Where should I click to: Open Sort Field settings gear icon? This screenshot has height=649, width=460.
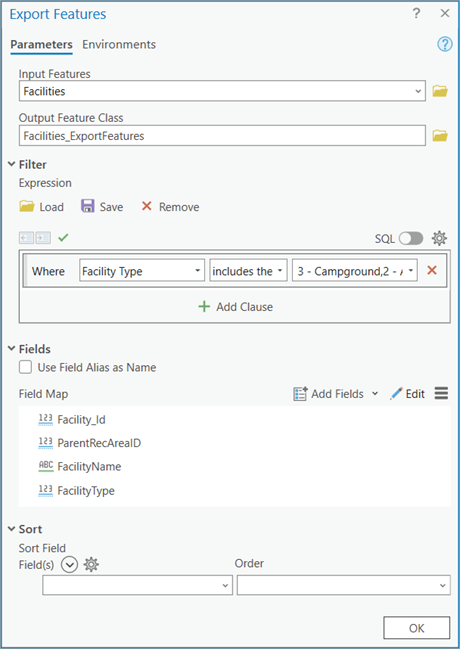pos(91,564)
